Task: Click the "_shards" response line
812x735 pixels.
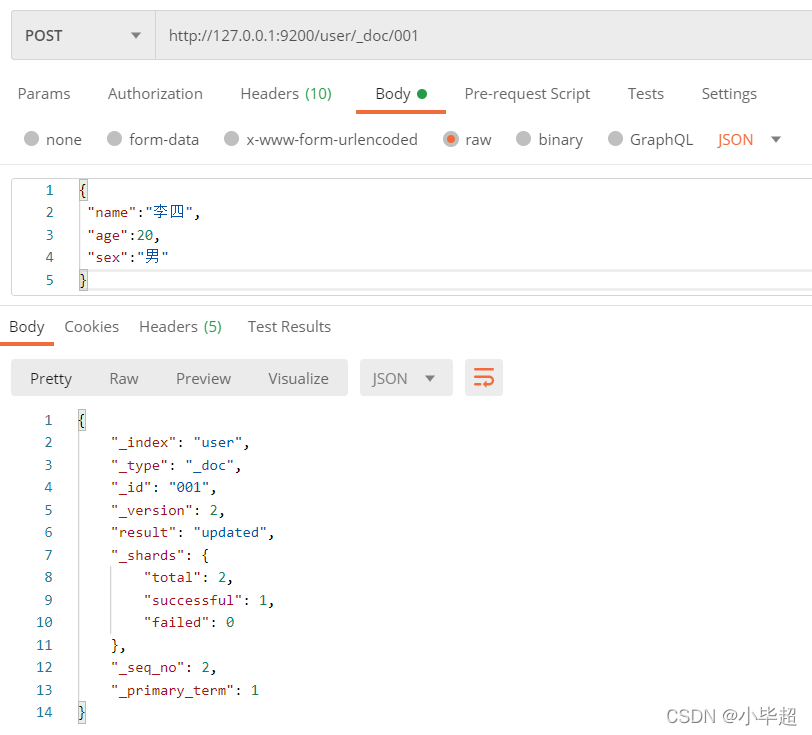Action: coord(160,555)
